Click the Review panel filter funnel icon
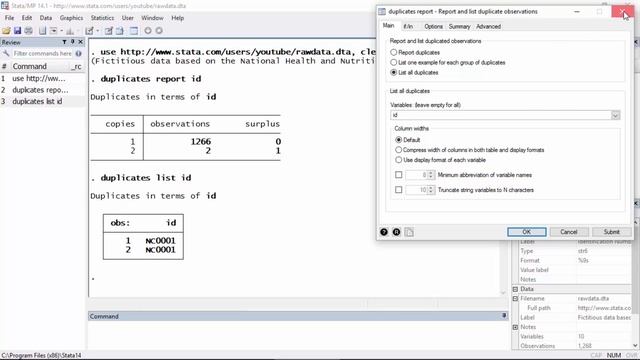 [64, 42]
